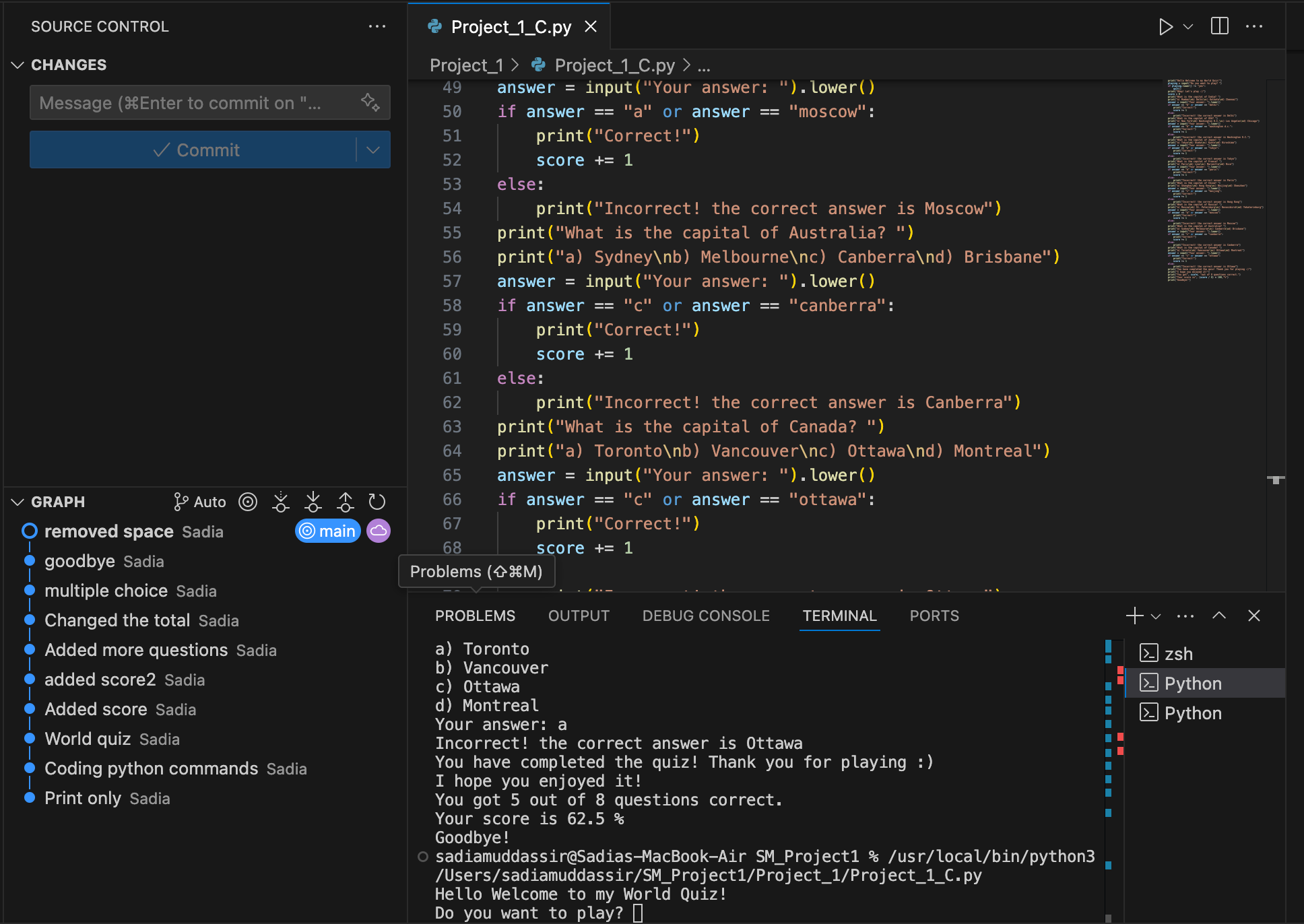Select the highlighted Python terminal instance
1304x924 pixels.
[x=1206, y=683]
